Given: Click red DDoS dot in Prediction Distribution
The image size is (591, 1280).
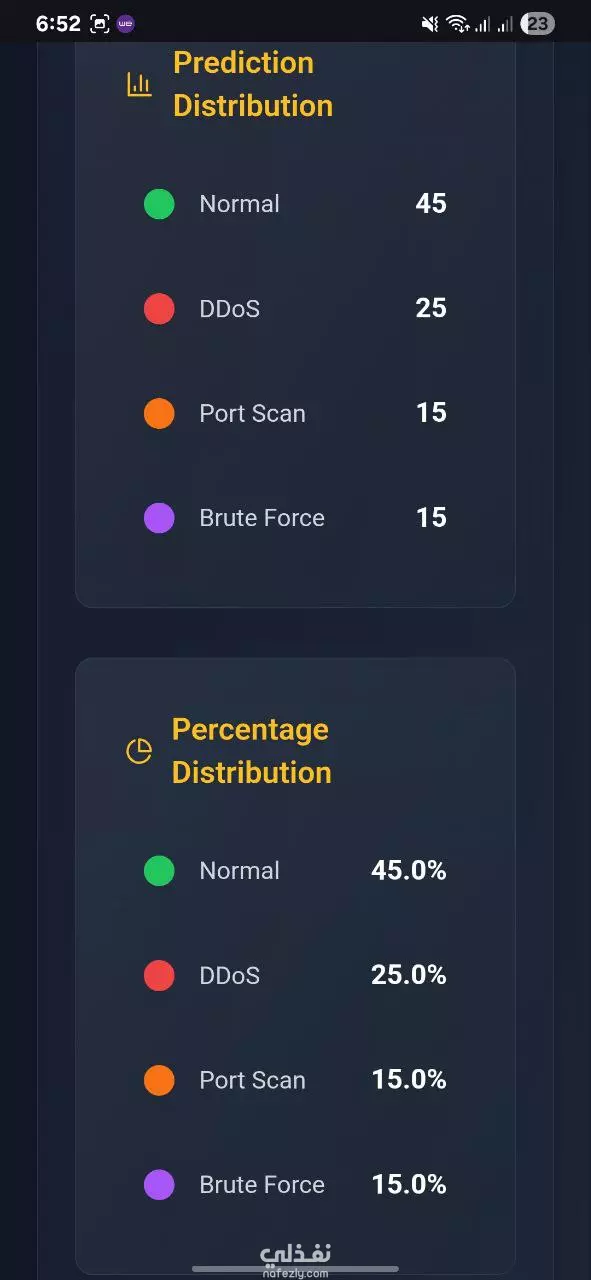Looking at the screenshot, I should [159, 309].
